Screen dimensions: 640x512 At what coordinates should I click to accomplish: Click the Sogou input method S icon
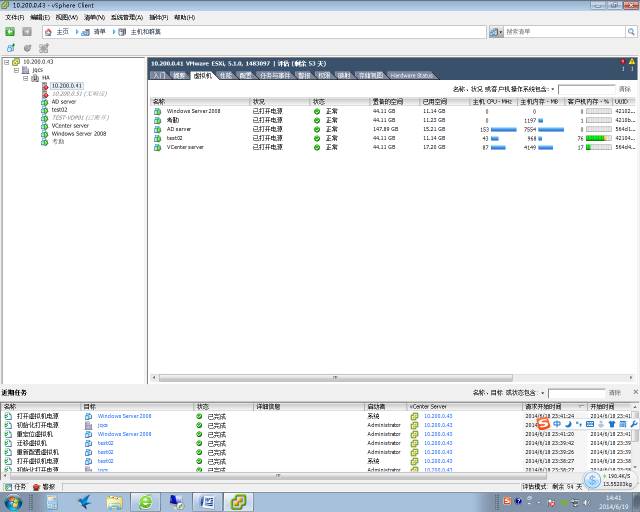(x=543, y=423)
